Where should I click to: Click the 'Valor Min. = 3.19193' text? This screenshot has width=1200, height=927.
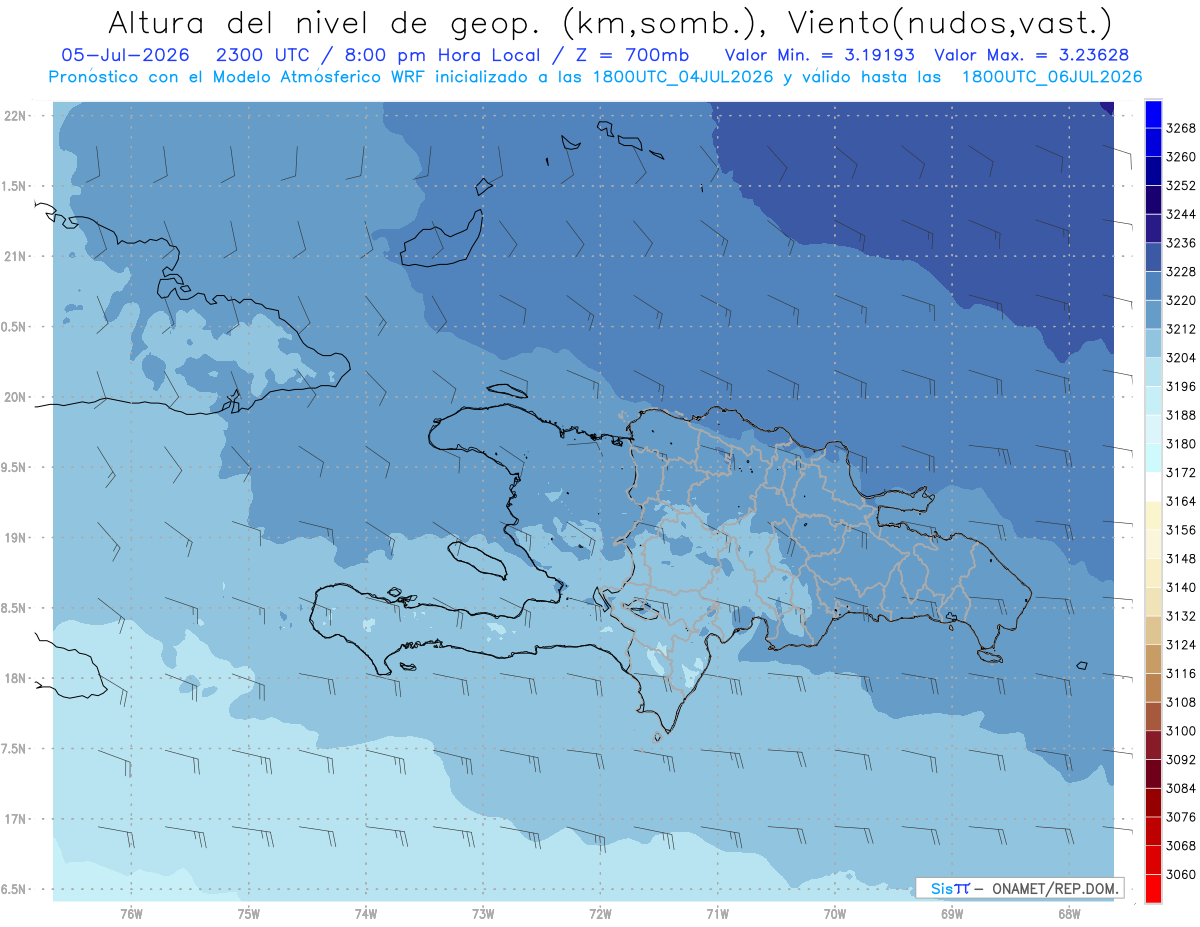[x=822, y=55]
